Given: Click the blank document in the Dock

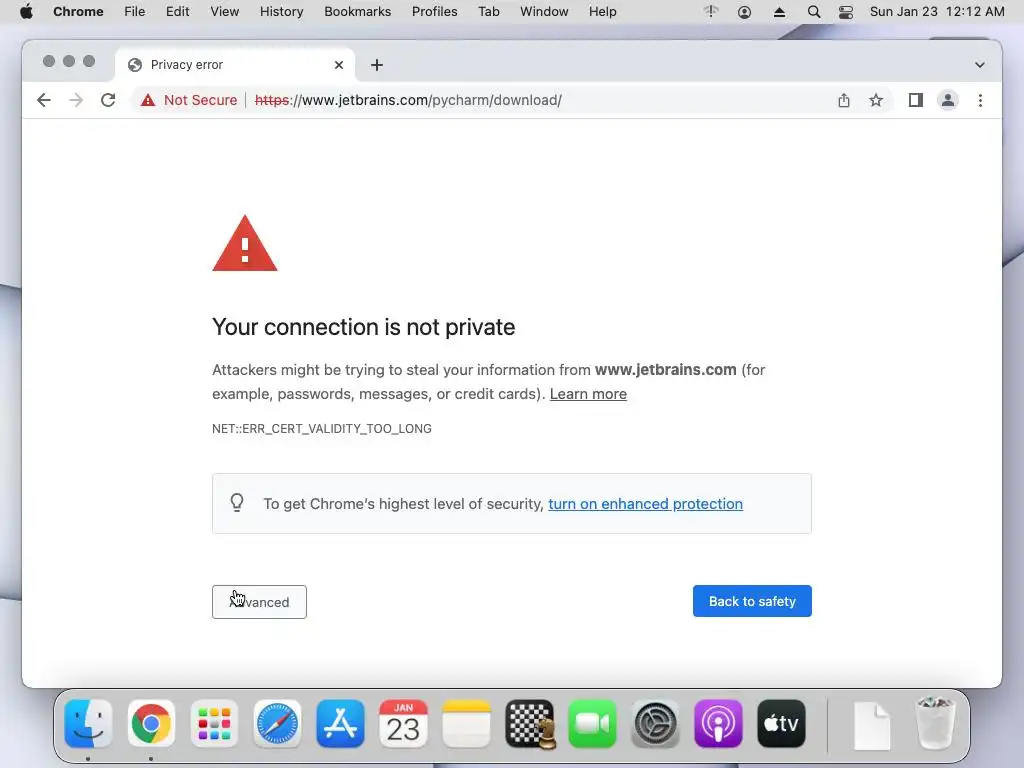Looking at the screenshot, I should coord(872,726).
